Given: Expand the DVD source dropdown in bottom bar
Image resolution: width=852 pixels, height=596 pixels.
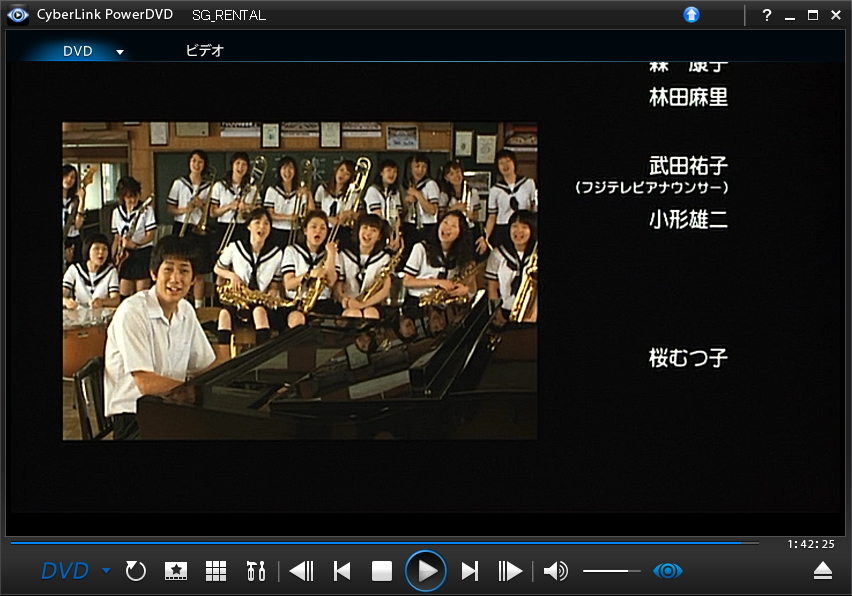Looking at the screenshot, I should coord(106,571).
